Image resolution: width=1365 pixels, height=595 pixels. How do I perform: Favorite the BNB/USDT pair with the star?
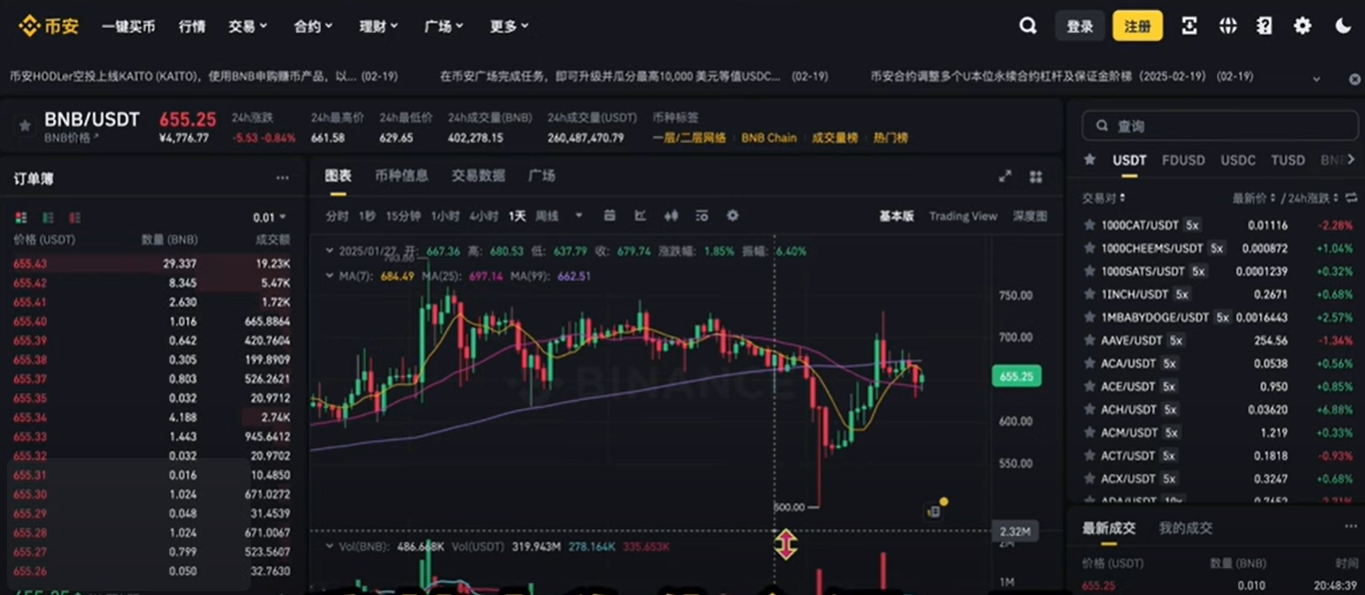click(24, 126)
